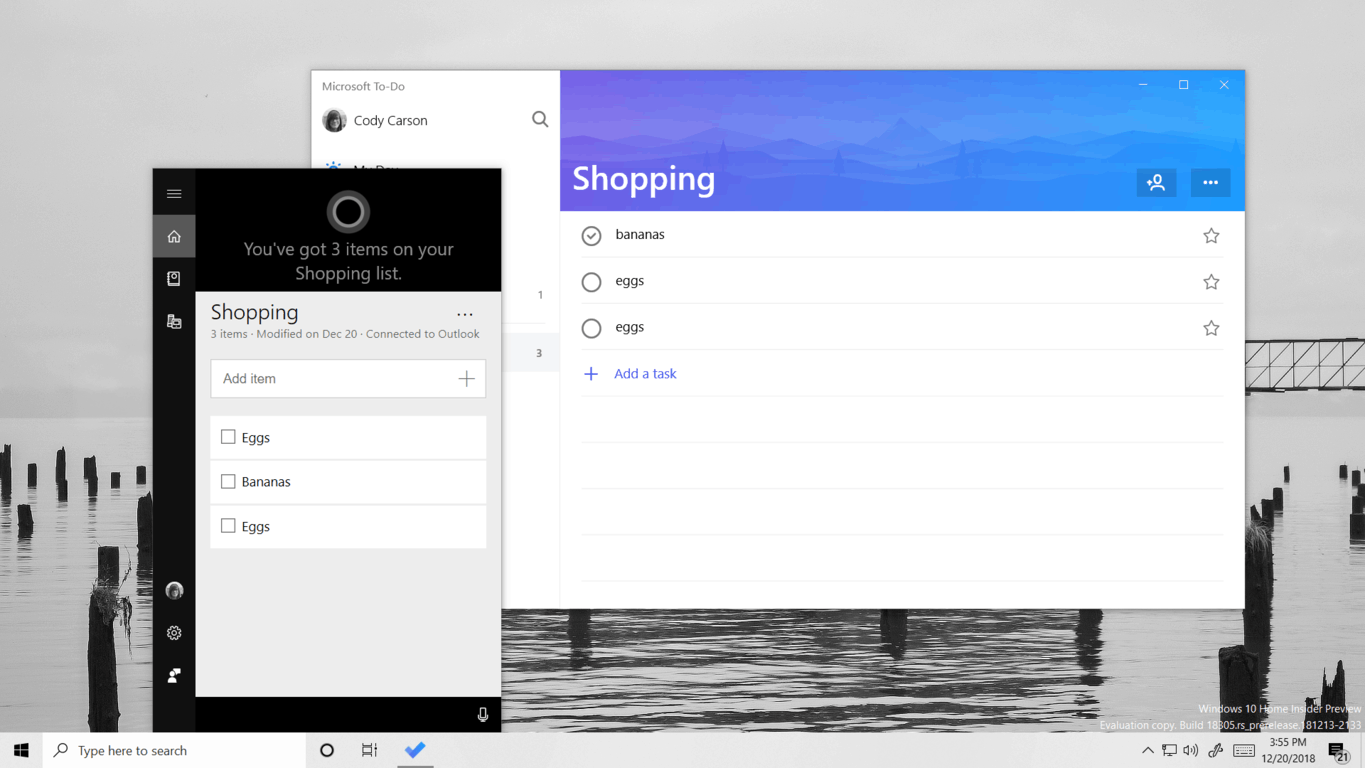The height and width of the screenshot is (768, 1365).
Task: Open the Action Center notifications icon
Action: (x=1338, y=751)
